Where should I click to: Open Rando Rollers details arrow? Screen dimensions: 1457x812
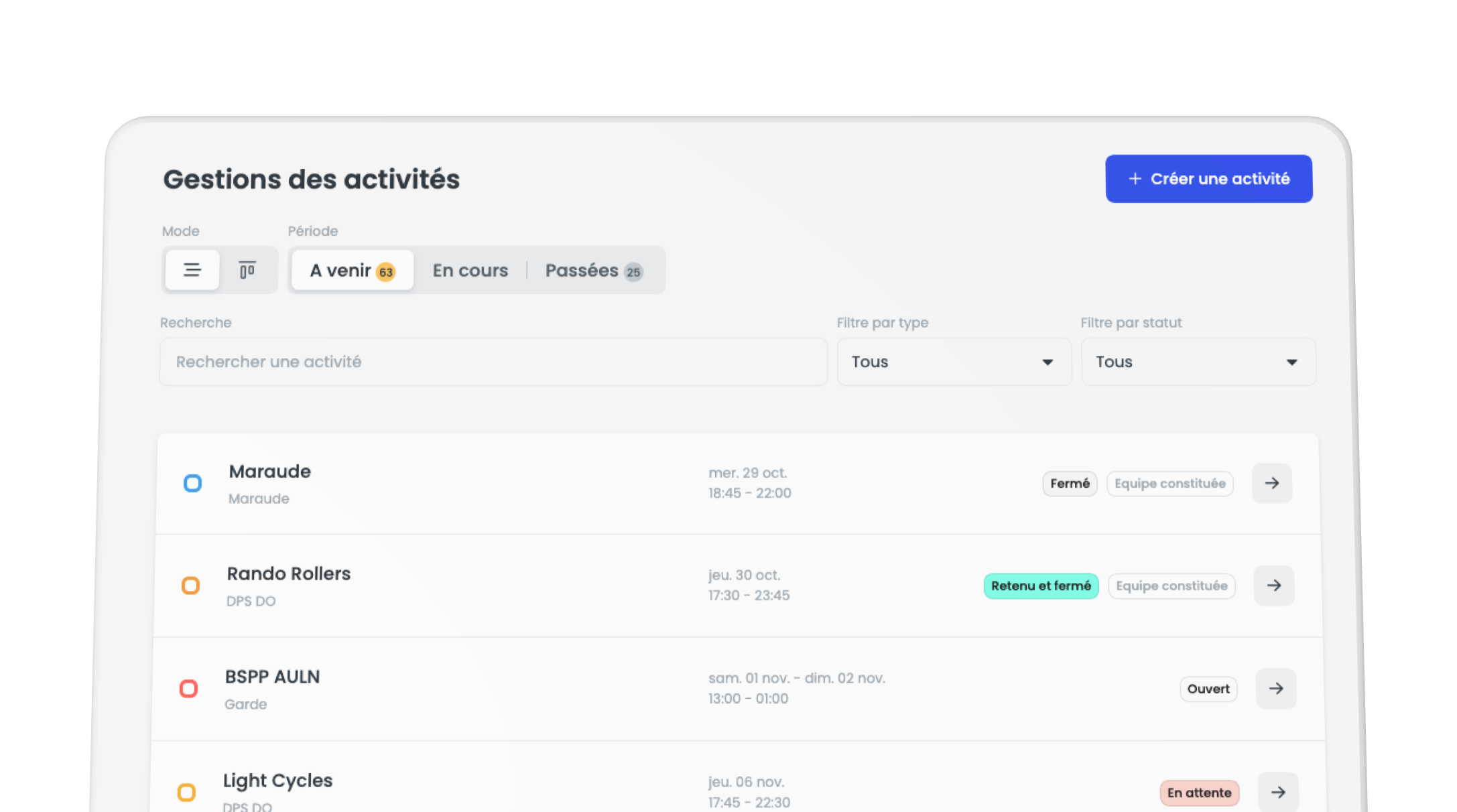coord(1273,586)
